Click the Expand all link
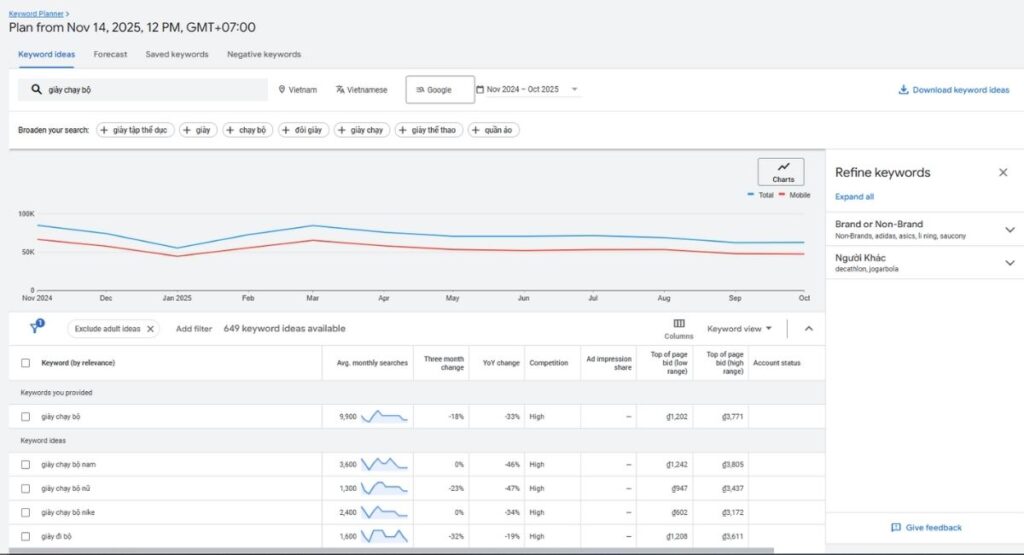 click(854, 197)
